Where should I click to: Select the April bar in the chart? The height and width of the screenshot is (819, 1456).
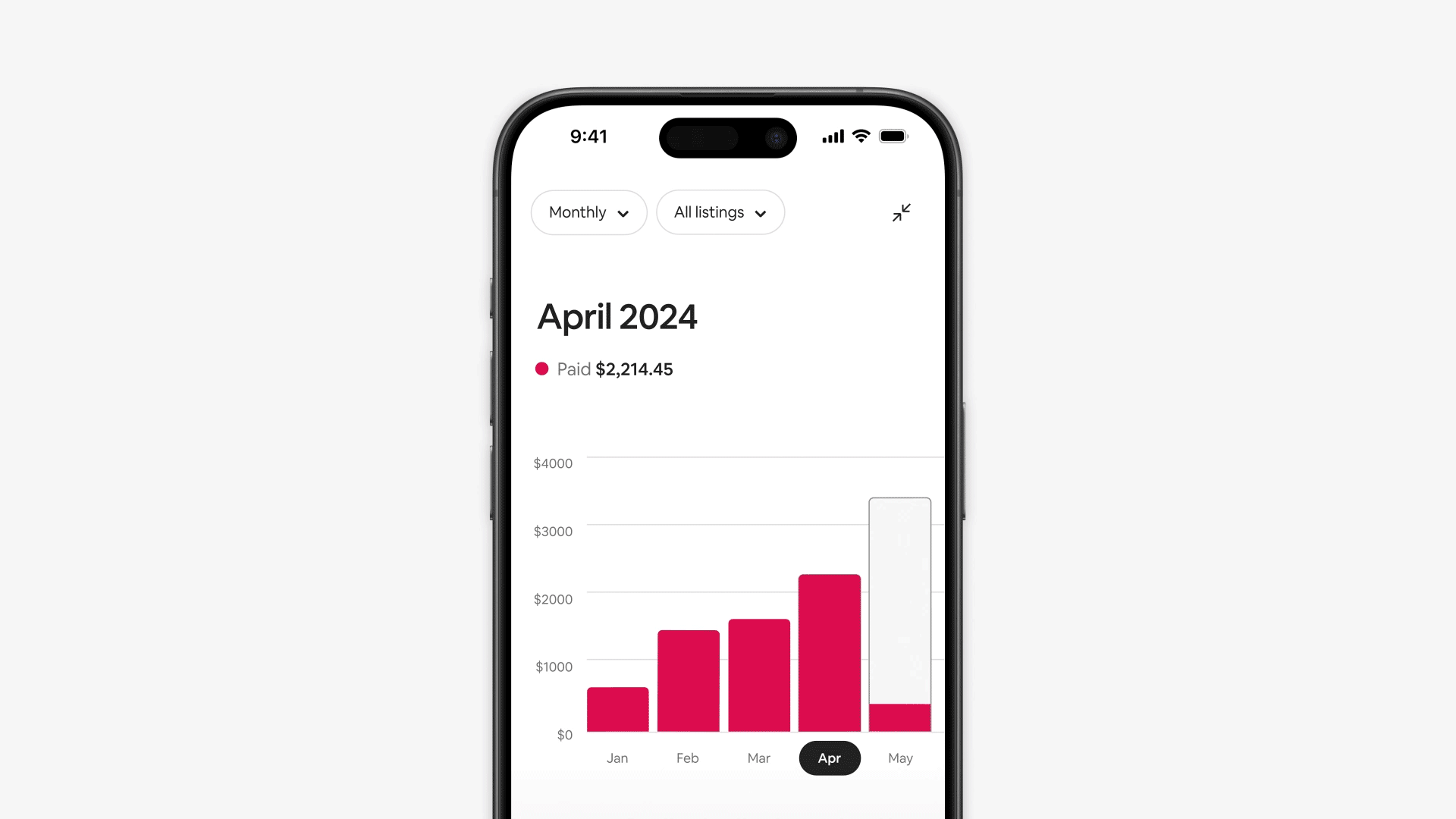coord(828,650)
